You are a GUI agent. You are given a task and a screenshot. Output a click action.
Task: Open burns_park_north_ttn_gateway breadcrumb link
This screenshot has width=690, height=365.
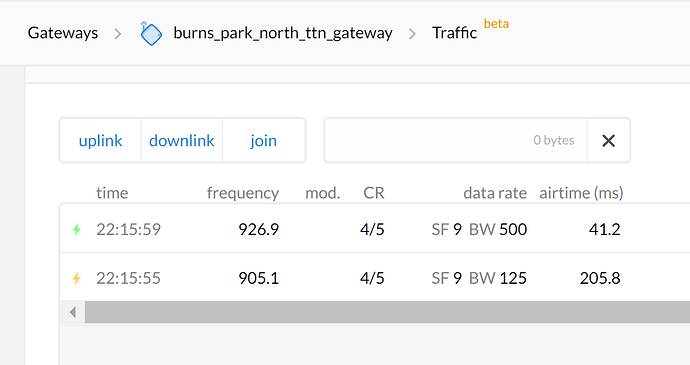pyautogui.click(x=283, y=33)
